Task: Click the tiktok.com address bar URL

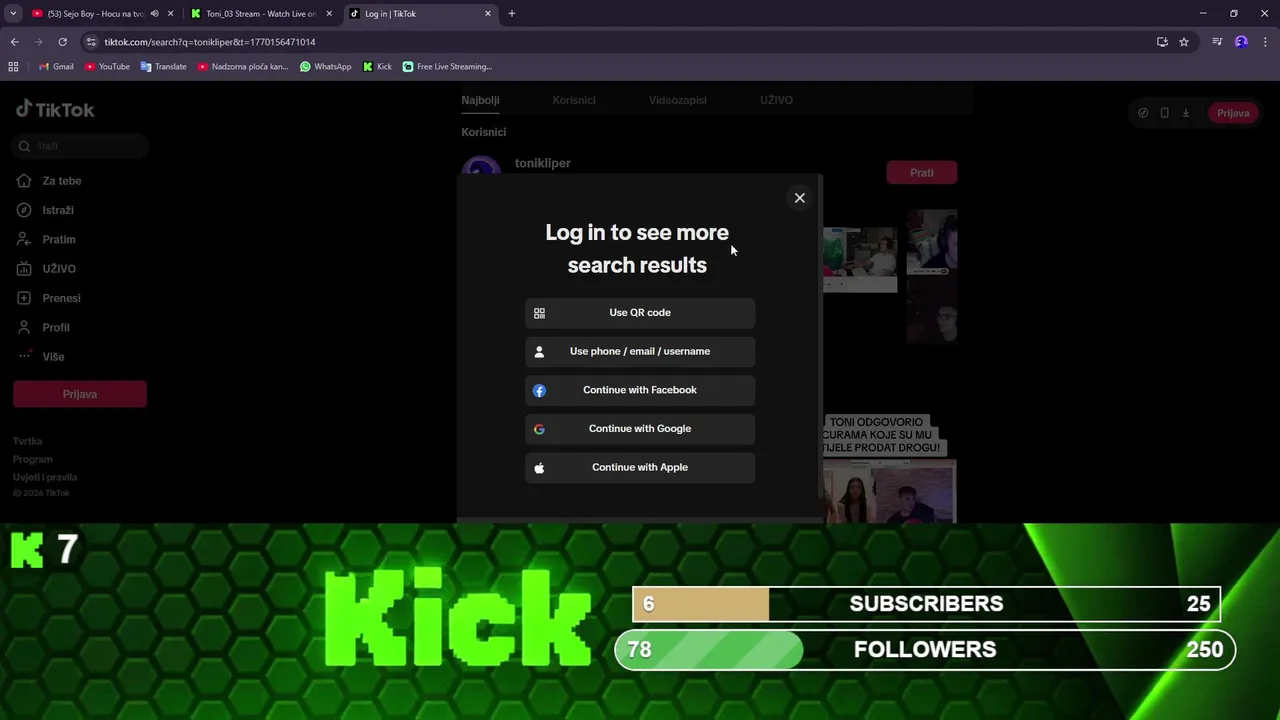Action: [210, 42]
